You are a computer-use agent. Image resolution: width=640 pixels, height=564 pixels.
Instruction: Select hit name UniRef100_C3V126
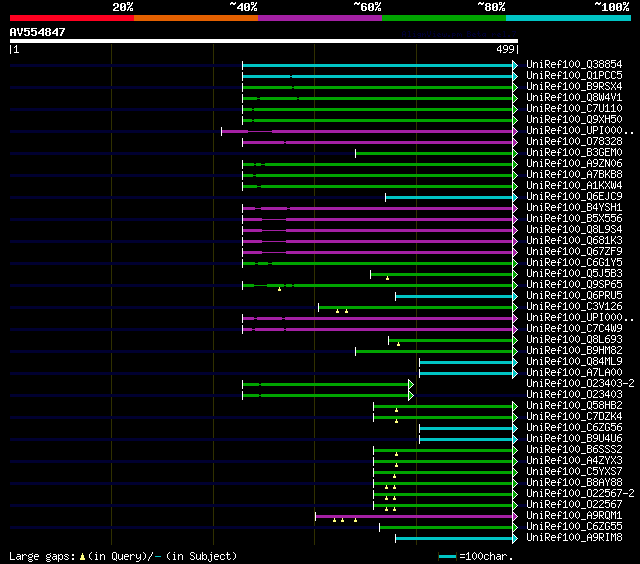(574, 307)
